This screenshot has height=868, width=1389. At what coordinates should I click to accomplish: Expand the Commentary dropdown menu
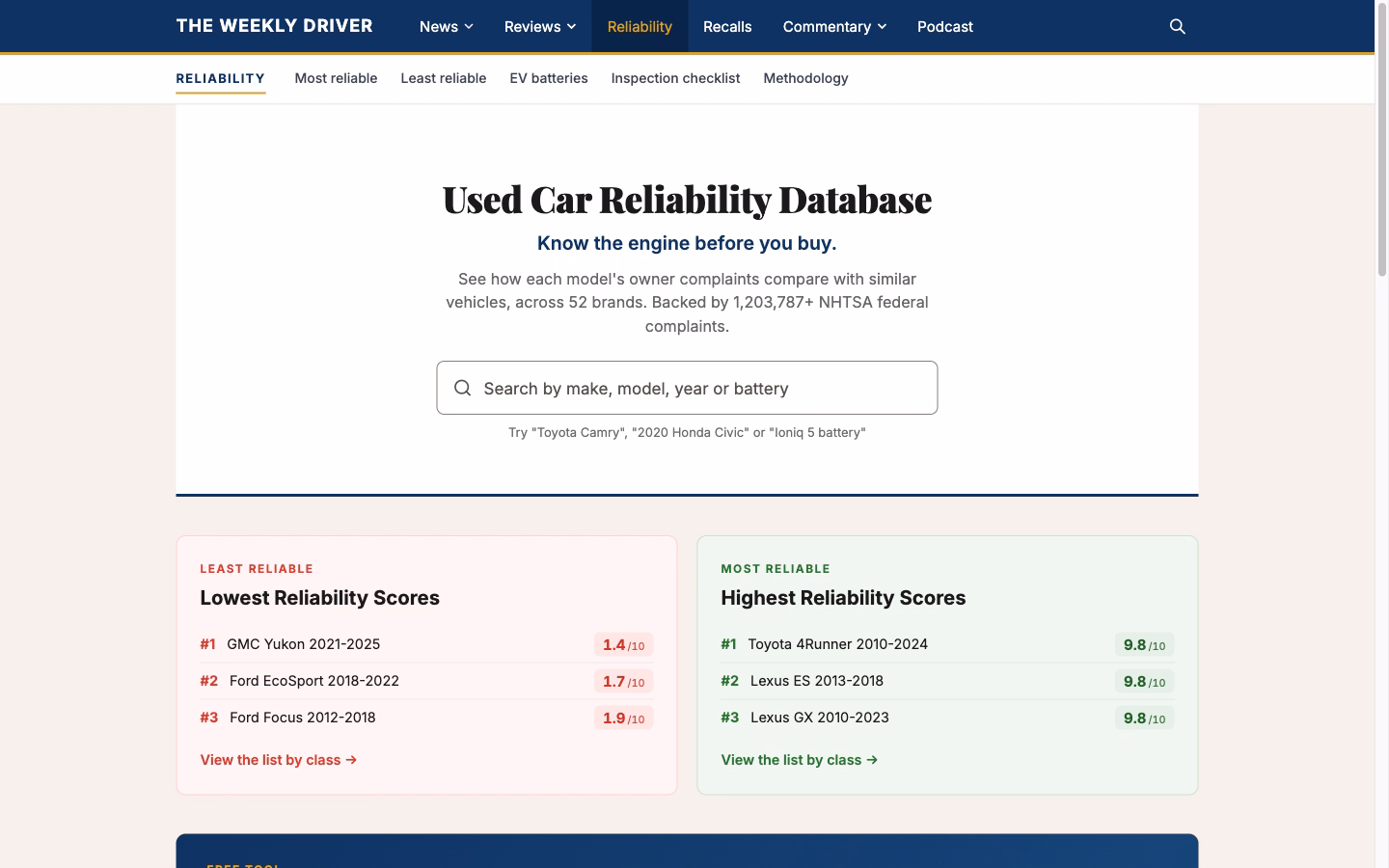click(x=834, y=26)
